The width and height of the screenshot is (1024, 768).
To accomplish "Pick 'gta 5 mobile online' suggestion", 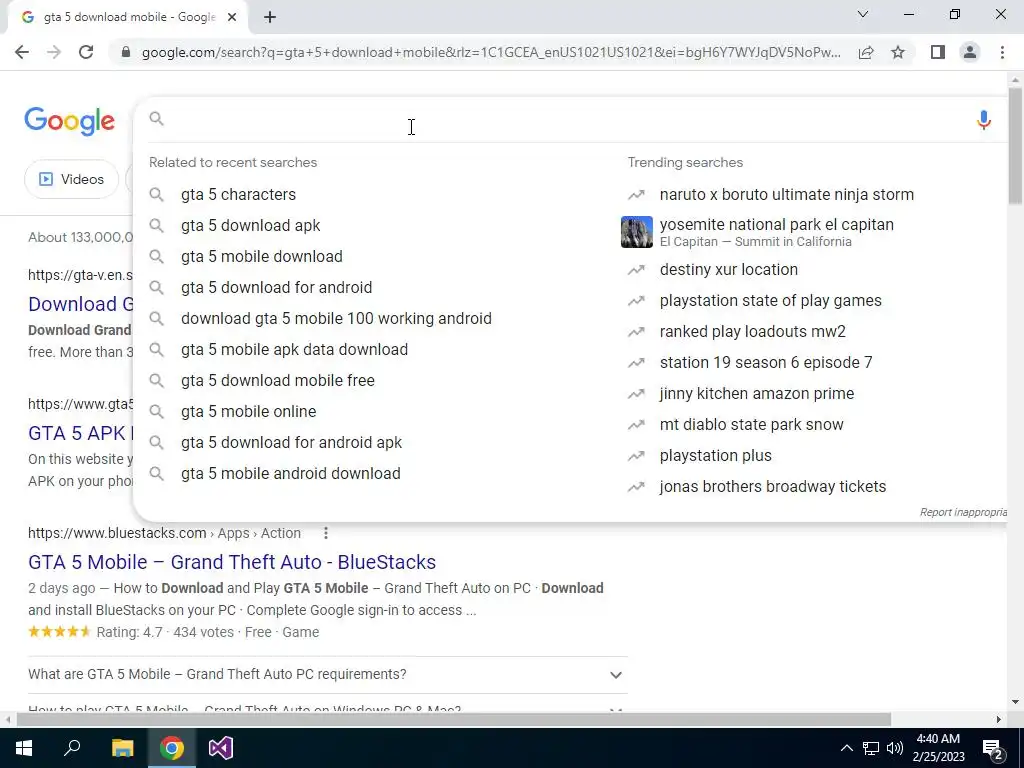I will (x=248, y=411).
